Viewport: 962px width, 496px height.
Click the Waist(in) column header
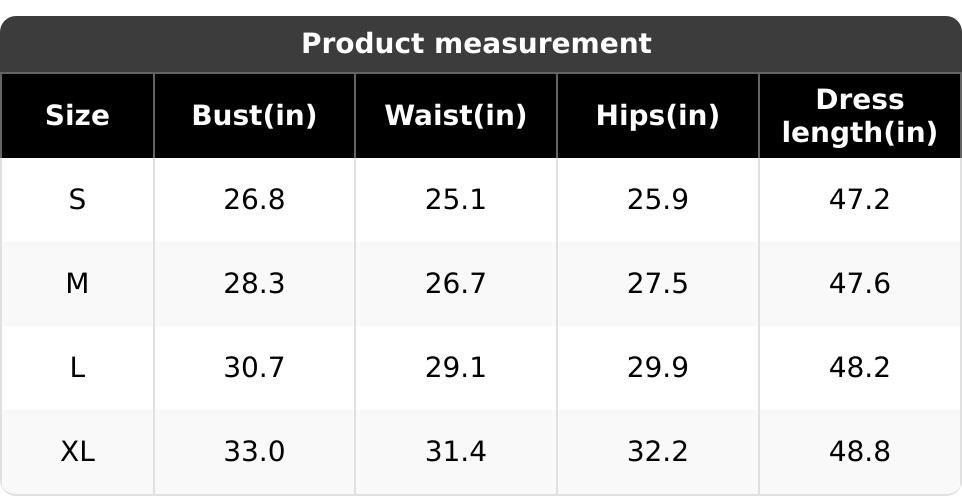pyautogui.click(x=456, y=115)
